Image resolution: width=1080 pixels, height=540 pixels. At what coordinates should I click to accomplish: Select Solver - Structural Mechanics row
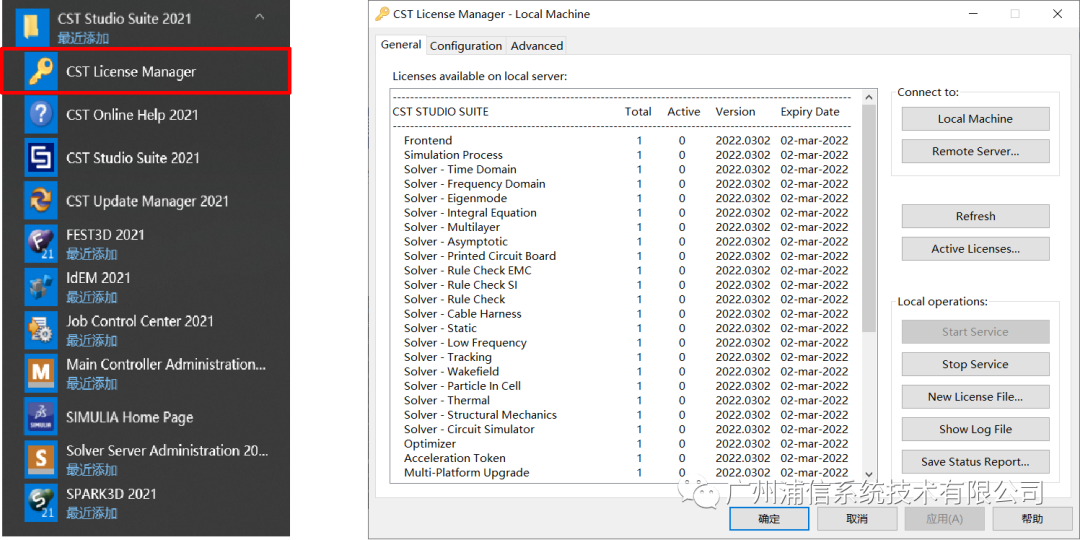[x=625, y=415]
